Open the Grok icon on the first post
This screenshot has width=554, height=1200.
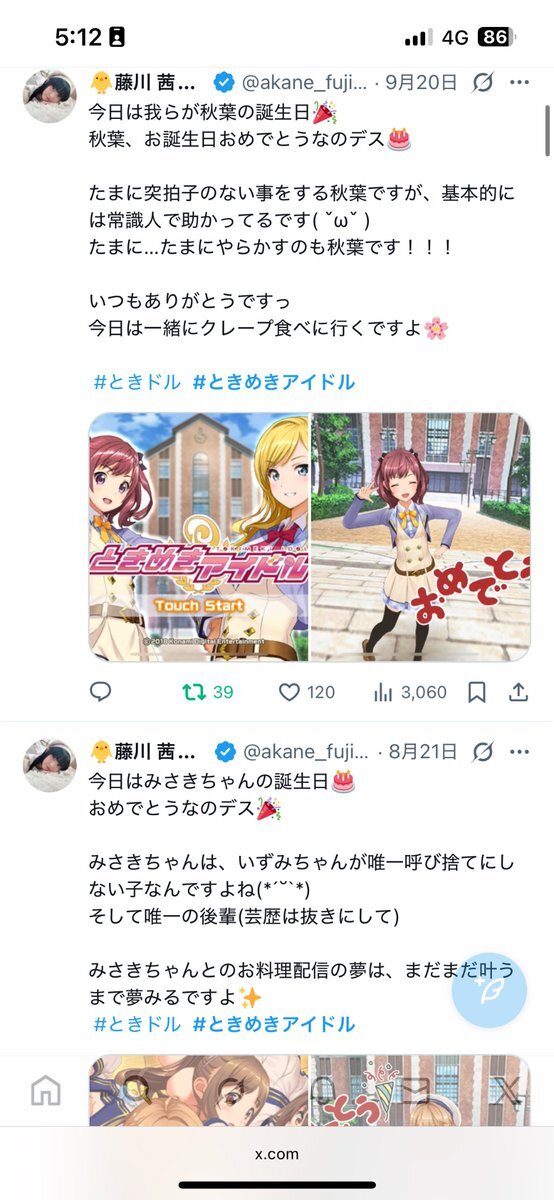(482, 82)
